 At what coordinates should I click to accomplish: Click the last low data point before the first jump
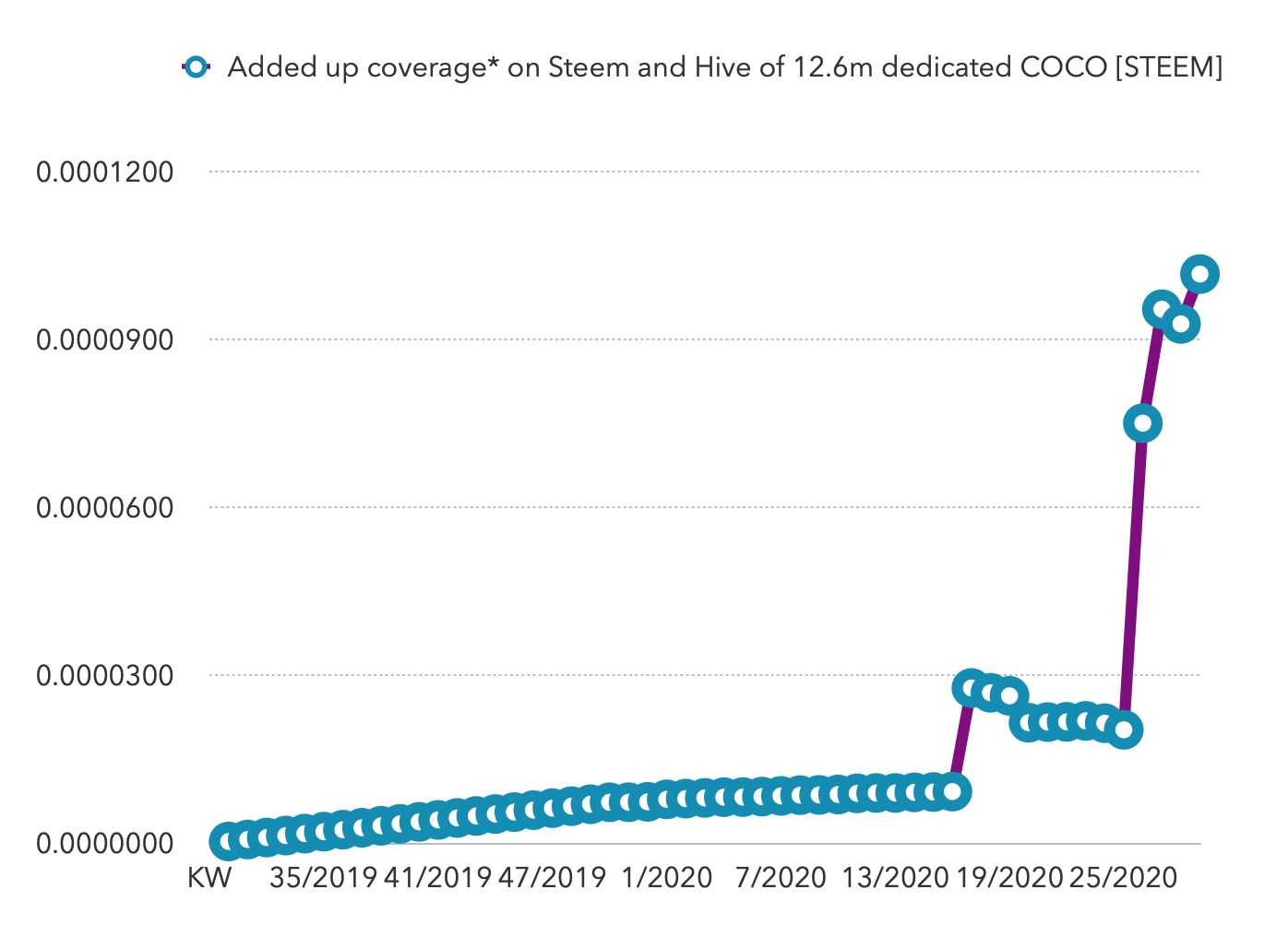click(951, 791)
